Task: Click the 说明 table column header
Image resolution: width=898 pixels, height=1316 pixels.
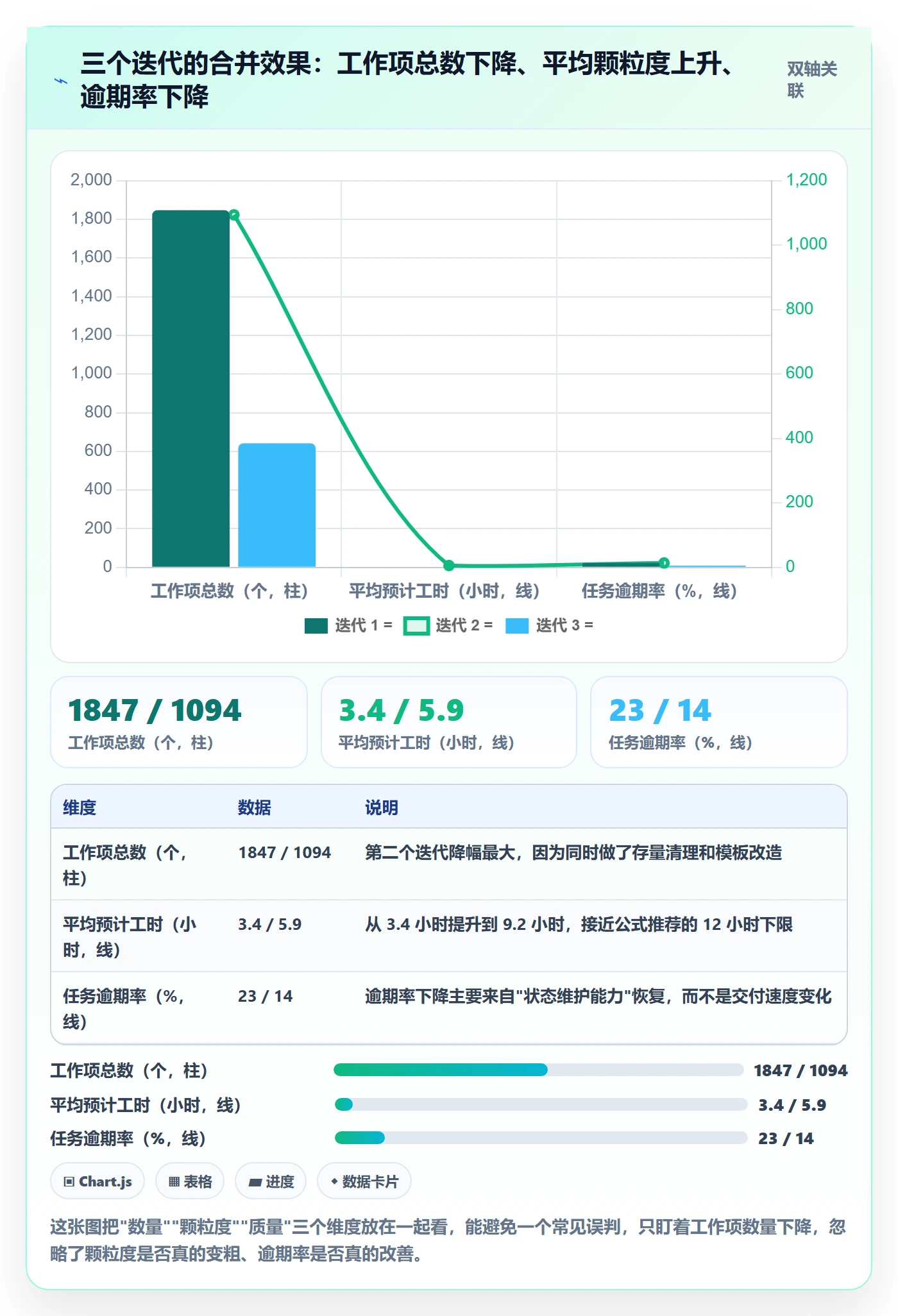Action: (382, 807)
